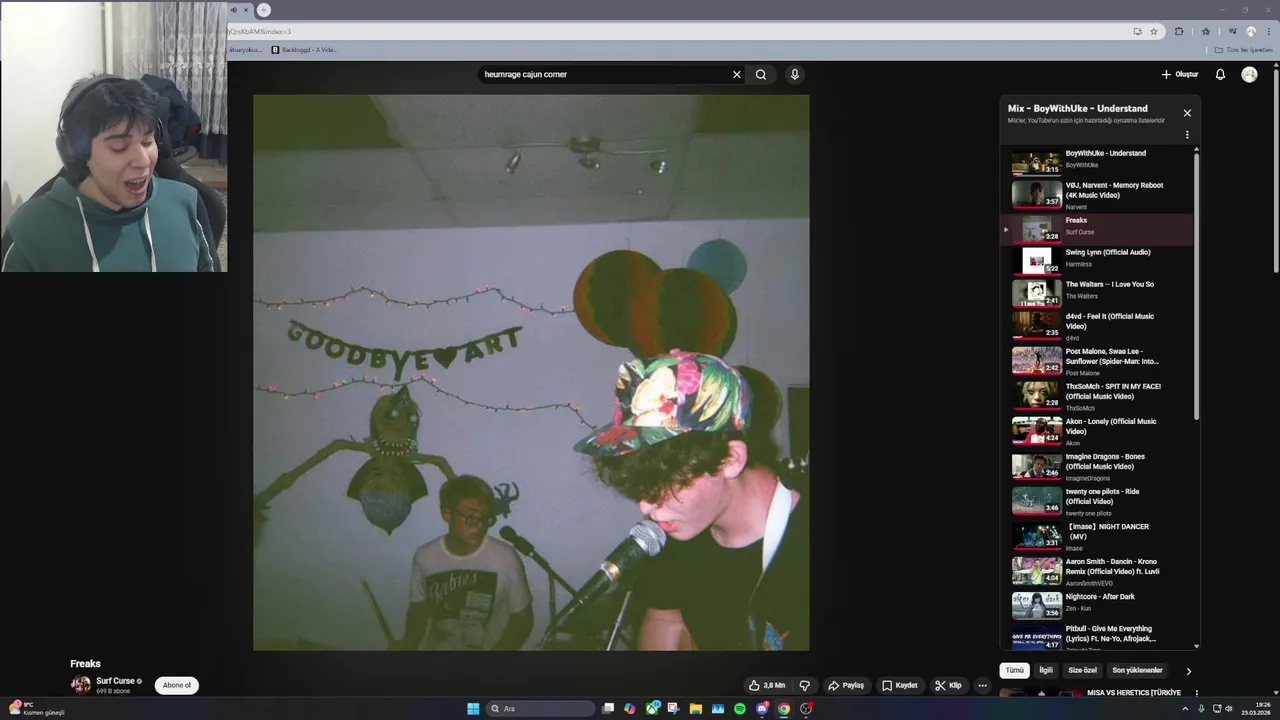Image resolution: width=1280 pixels, height=720 pixels.
Task: Dislike the Freaks video
Action: coord(804,685)
